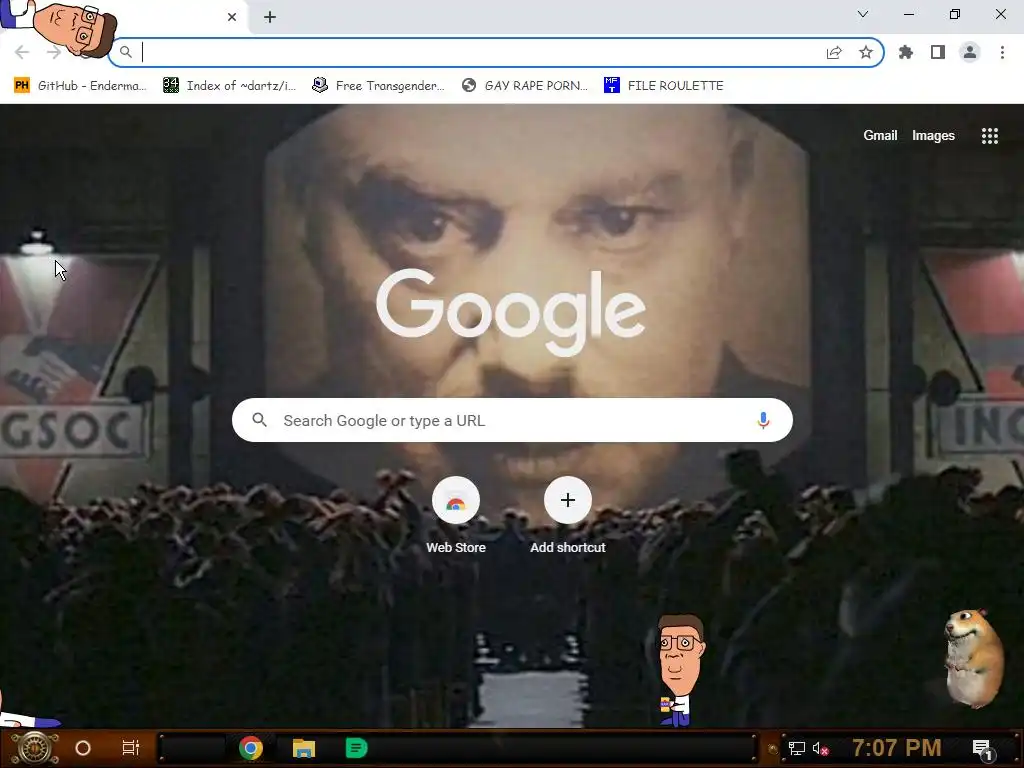The height and width of the screenshot is (768, 1024).
Task: Open the Extensions puzzle icon
Action: pyautogui.click(x=906, y=52)
